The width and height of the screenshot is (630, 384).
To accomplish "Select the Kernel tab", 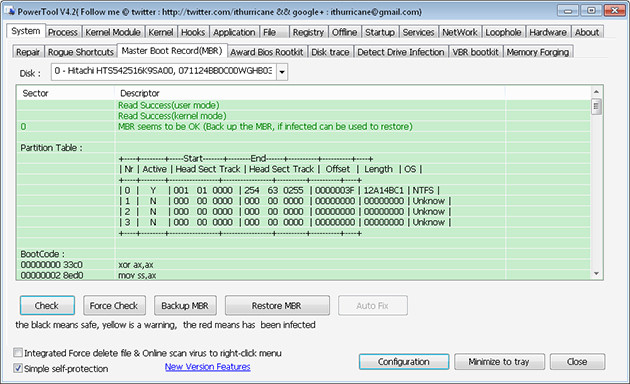I will (x=161, y=32).
